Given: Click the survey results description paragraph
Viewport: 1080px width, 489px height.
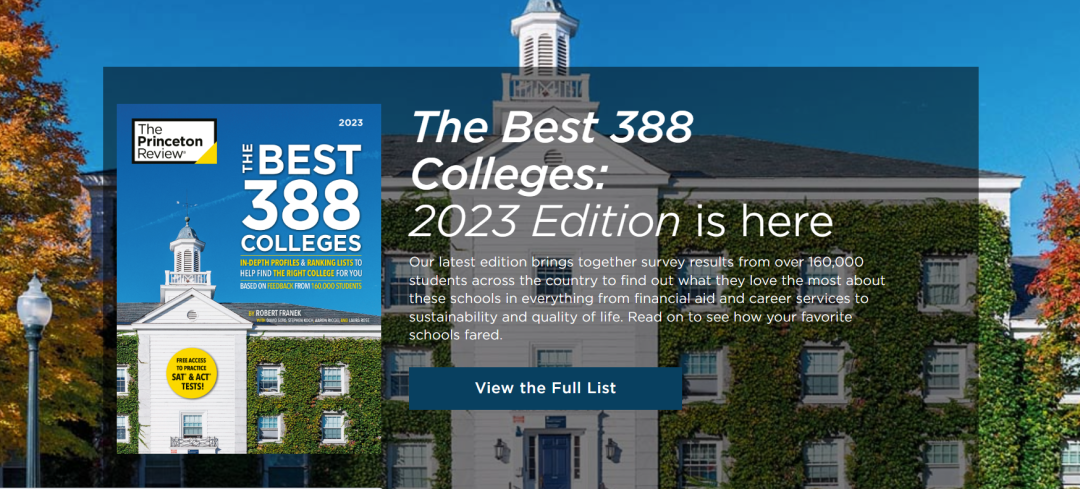Looking at the screenshot, I should point(647,298).
